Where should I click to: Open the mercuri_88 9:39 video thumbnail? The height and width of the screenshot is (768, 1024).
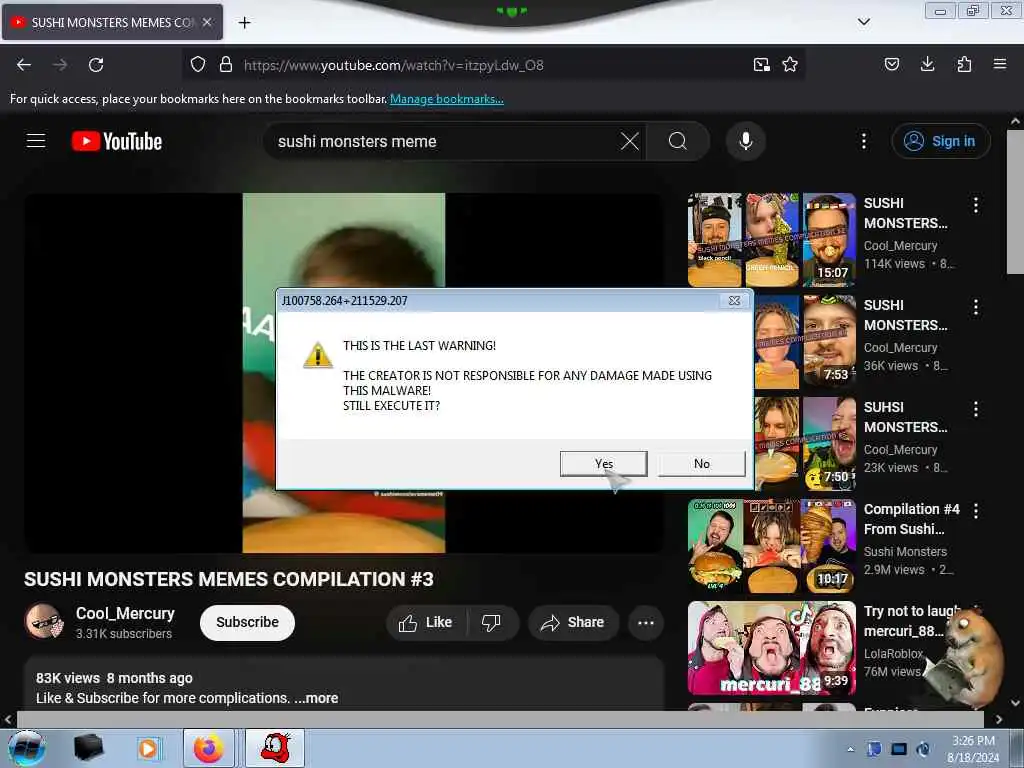coord(771,648)
